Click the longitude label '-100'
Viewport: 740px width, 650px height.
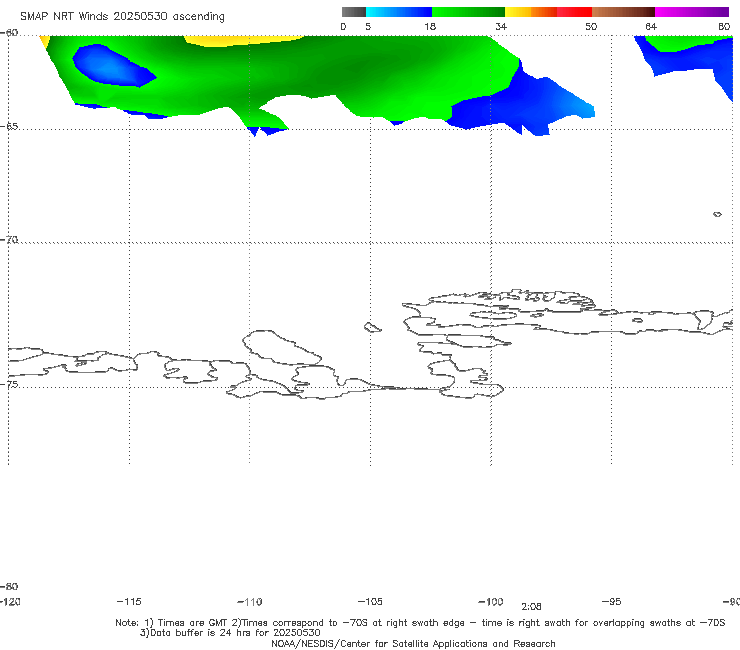click(x=491, y=601)
